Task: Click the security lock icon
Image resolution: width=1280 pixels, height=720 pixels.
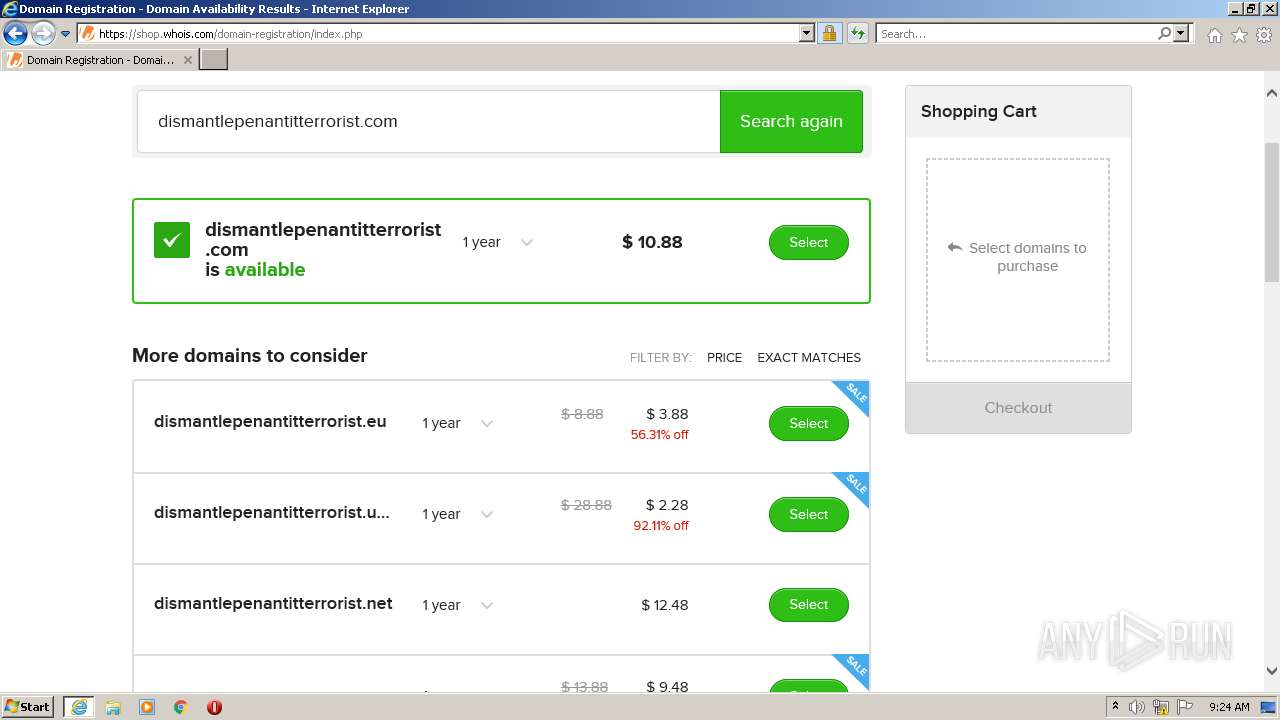Action: coord(829,33)
